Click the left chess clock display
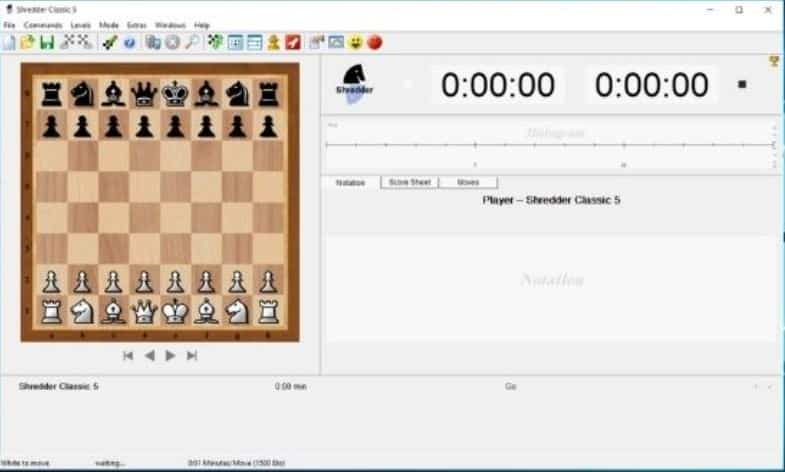Viewport: 785px width, 472px height. (x=498, y=85)
